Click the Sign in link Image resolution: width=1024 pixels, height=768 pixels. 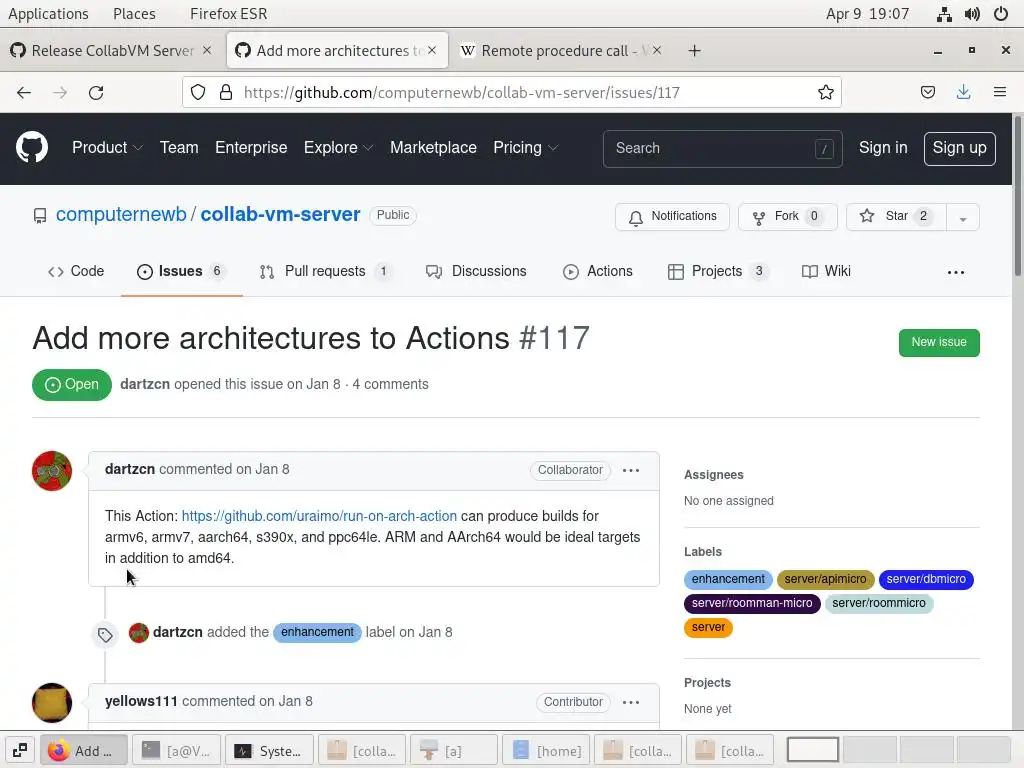pos(883,148)
